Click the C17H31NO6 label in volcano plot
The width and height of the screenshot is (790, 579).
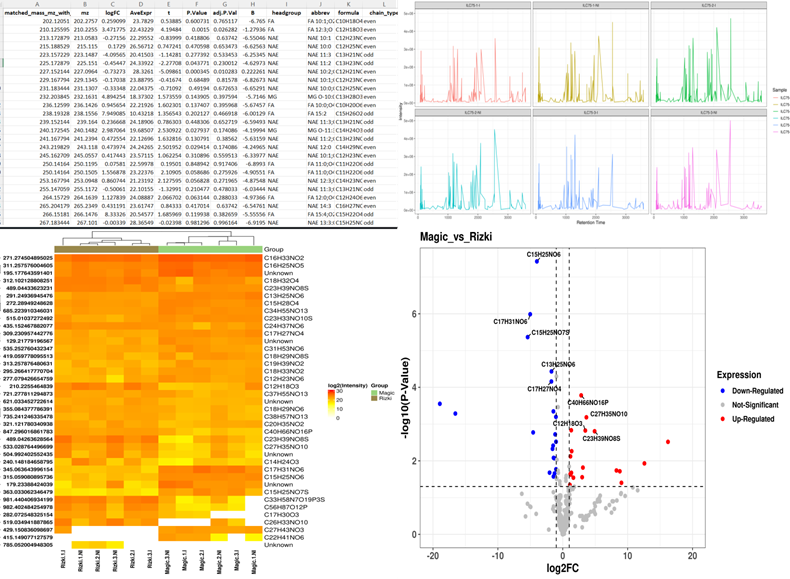click(516, 321)
